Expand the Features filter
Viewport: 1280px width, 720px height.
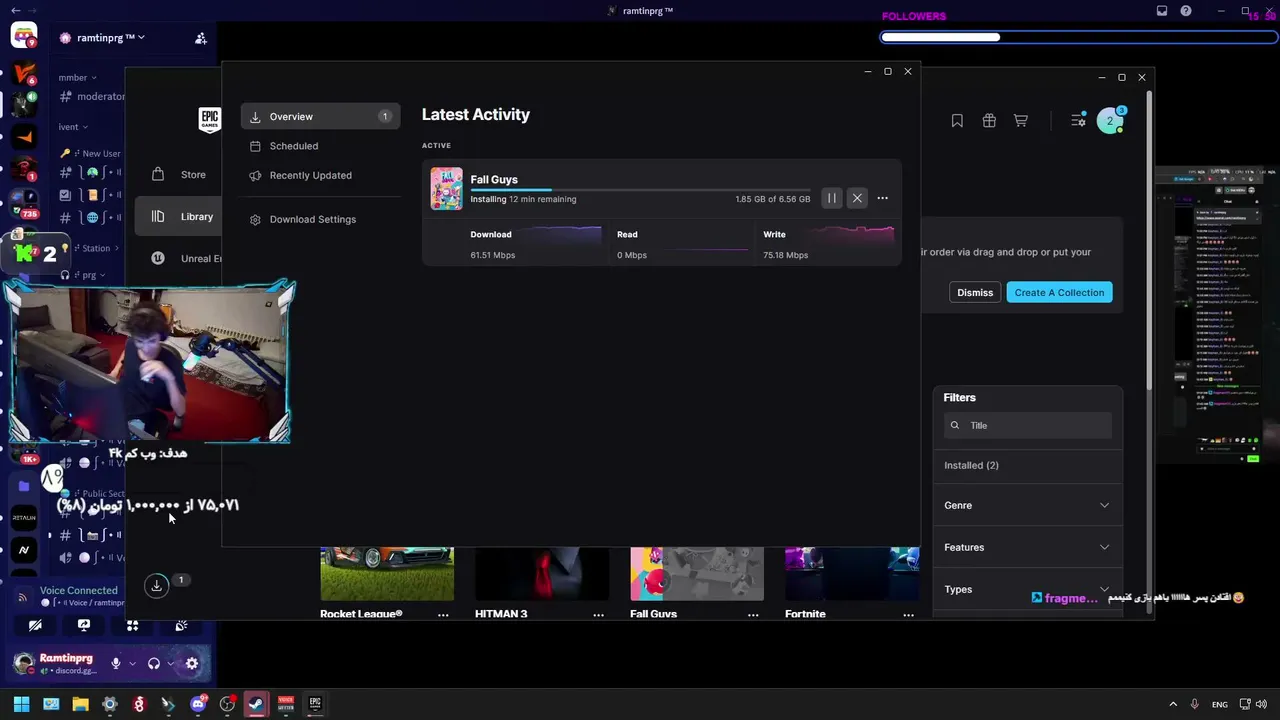[1028, 547]
